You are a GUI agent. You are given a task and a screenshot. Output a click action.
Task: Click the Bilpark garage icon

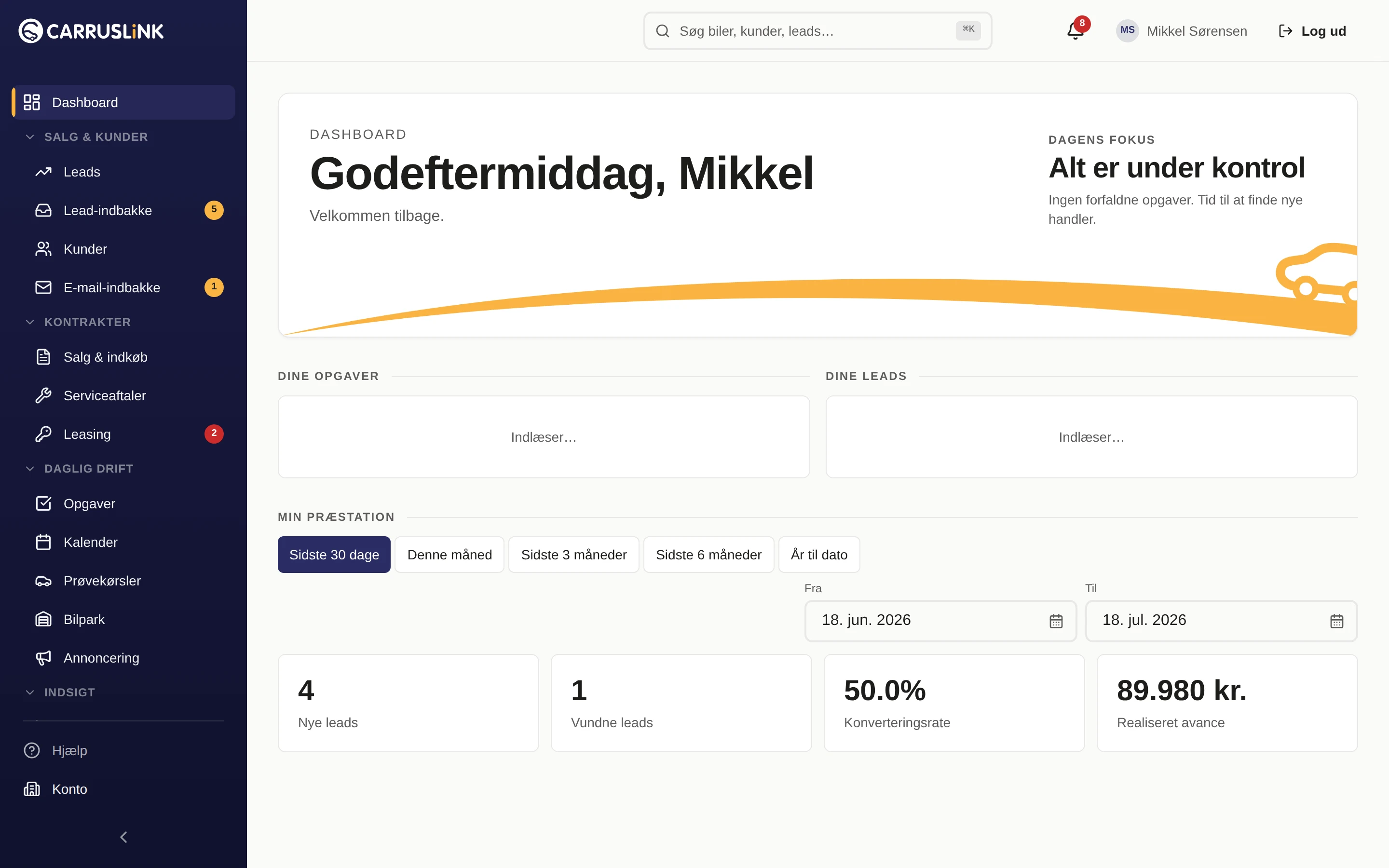coord(43,619)
